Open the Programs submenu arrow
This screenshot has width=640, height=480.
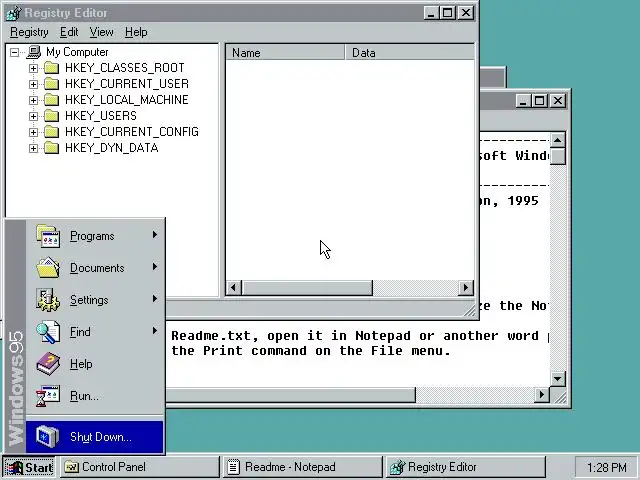click(x=155, y=235)
